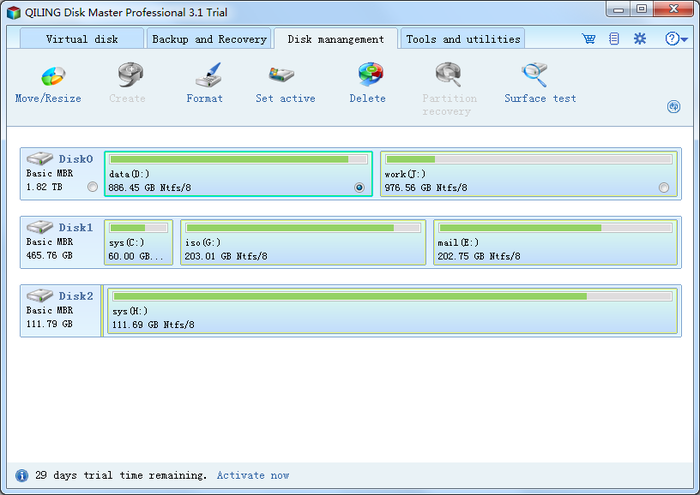Expand the help dropdown arrow
Screen dimensions: 700x495
pyautogui.click(x=684, y=40)
